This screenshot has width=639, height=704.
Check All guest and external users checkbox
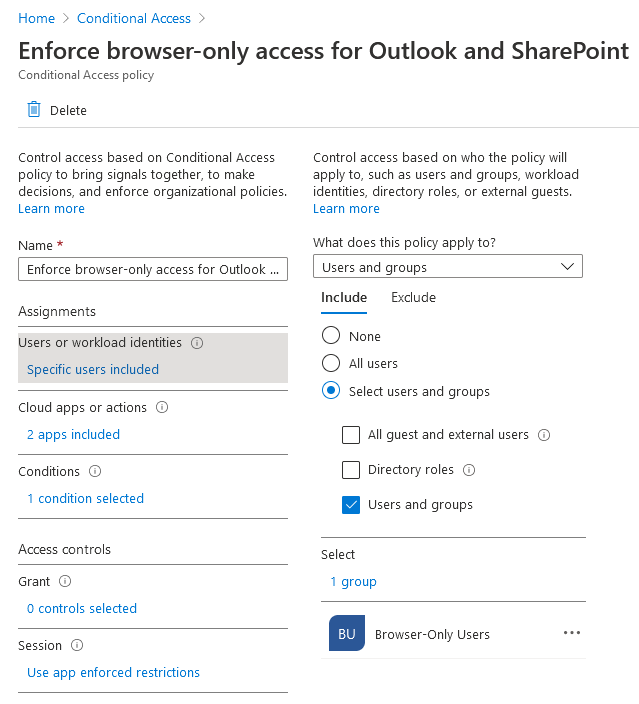tap(351, 435)
